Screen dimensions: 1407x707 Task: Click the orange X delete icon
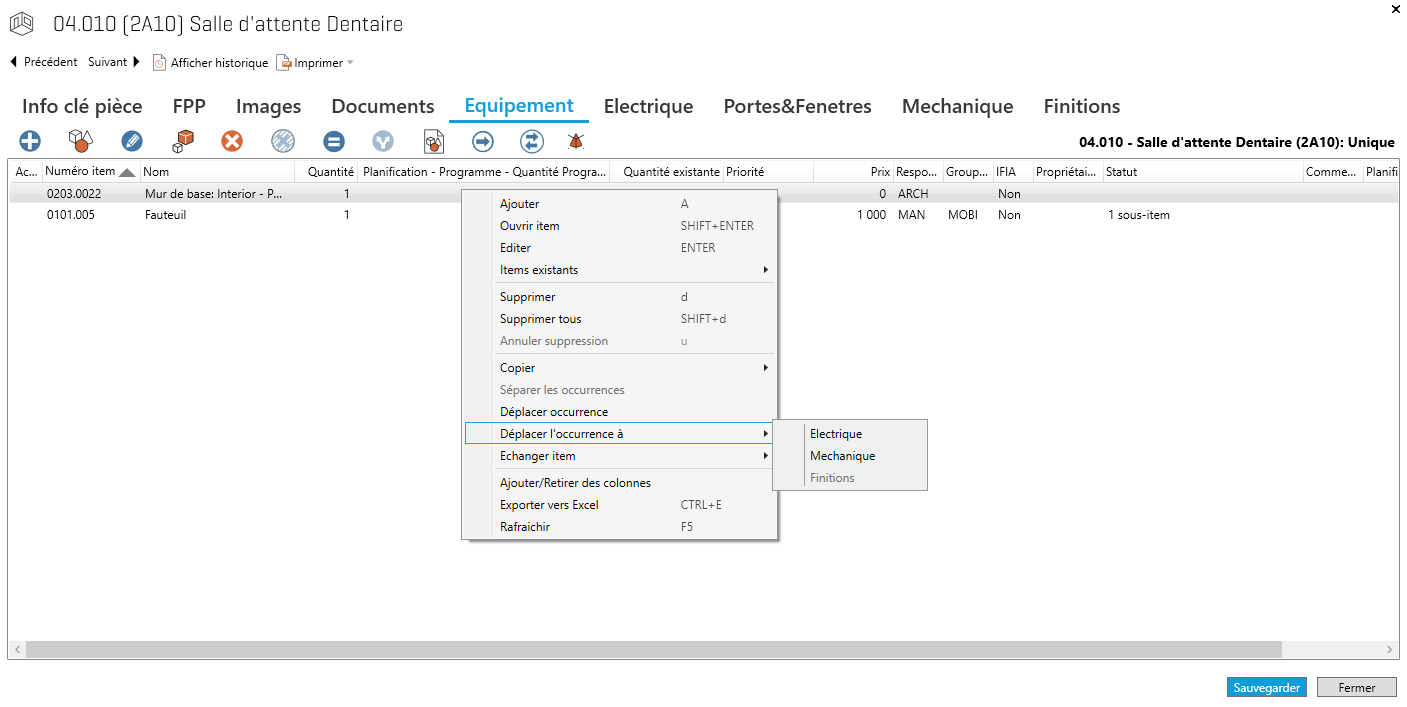pyautogui.click(x=232, y=141)
